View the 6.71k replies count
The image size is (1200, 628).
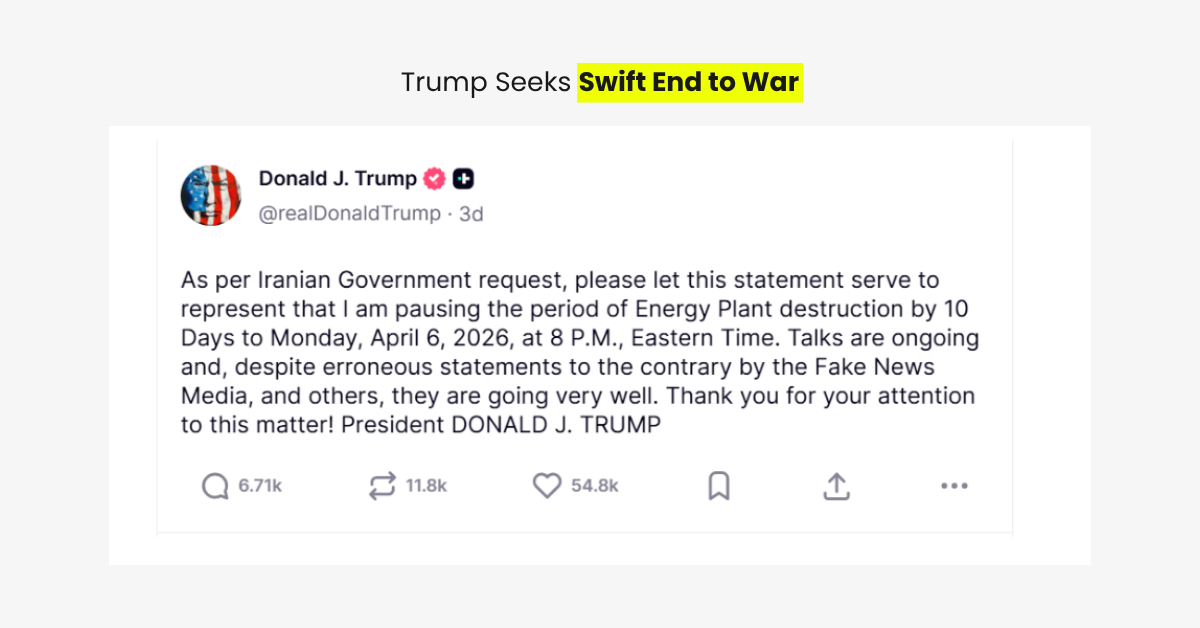point(260,486)
